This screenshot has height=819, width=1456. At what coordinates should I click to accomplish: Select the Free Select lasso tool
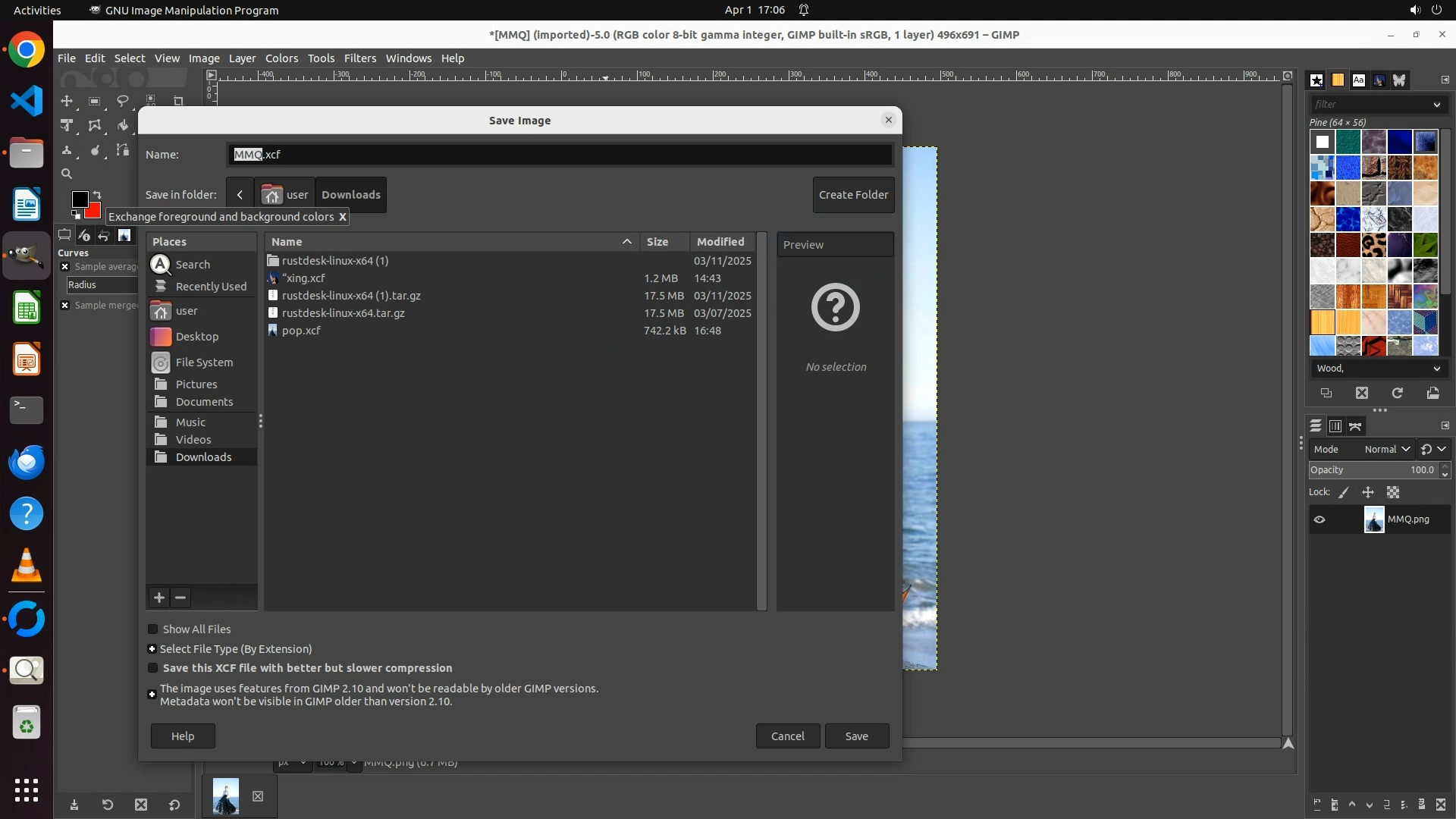click(122, 101)
